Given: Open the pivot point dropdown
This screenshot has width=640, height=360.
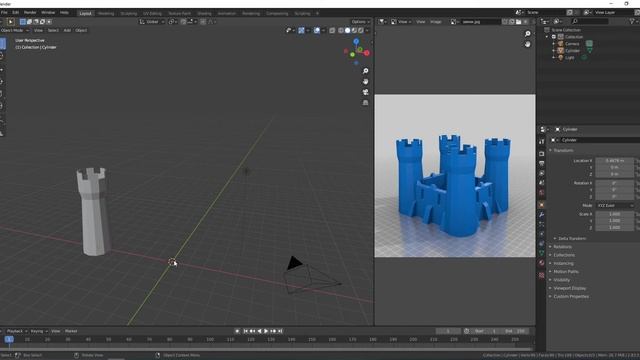Looking at the screenshot, I should tap(173, 22).
